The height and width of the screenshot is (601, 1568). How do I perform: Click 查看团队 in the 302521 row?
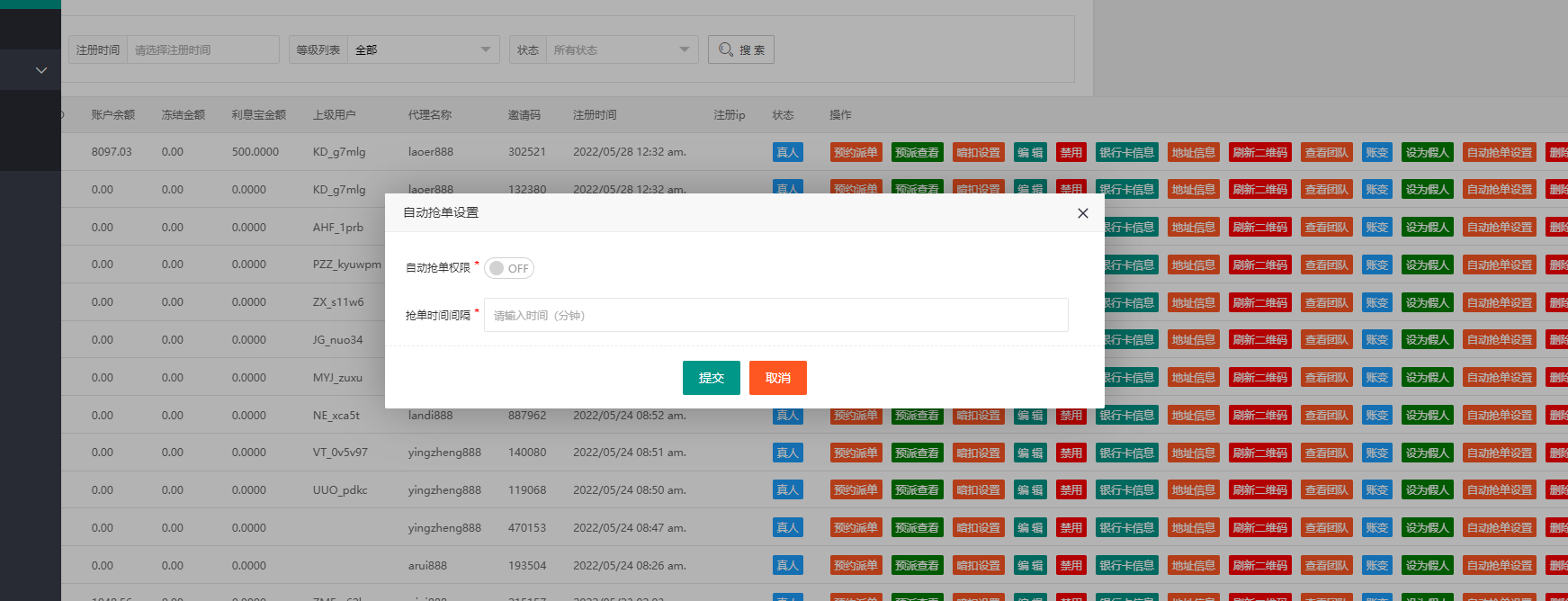tap(1327, 152)
